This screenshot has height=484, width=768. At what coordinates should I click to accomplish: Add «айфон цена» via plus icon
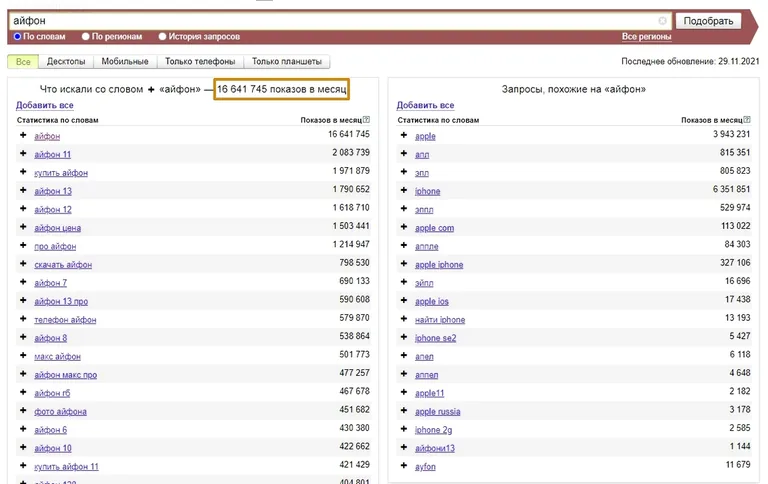coord(23,227)
